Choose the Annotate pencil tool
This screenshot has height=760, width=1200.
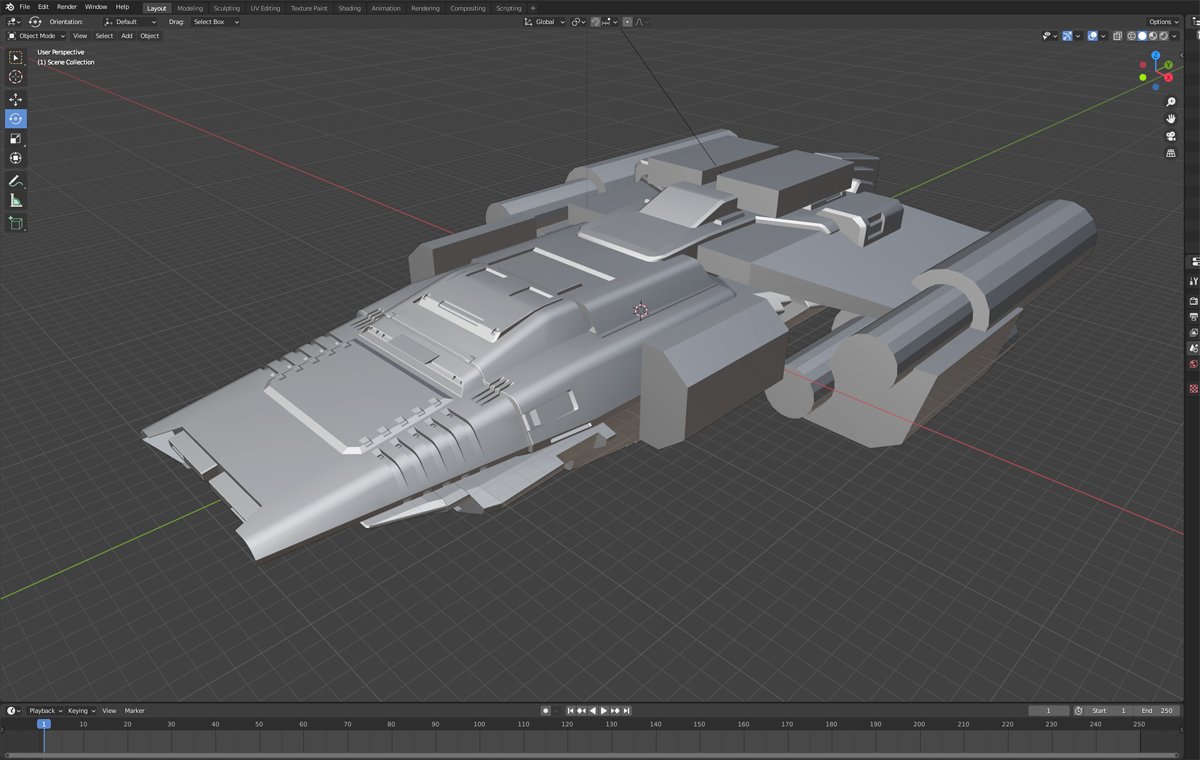(x=16, y=181)
